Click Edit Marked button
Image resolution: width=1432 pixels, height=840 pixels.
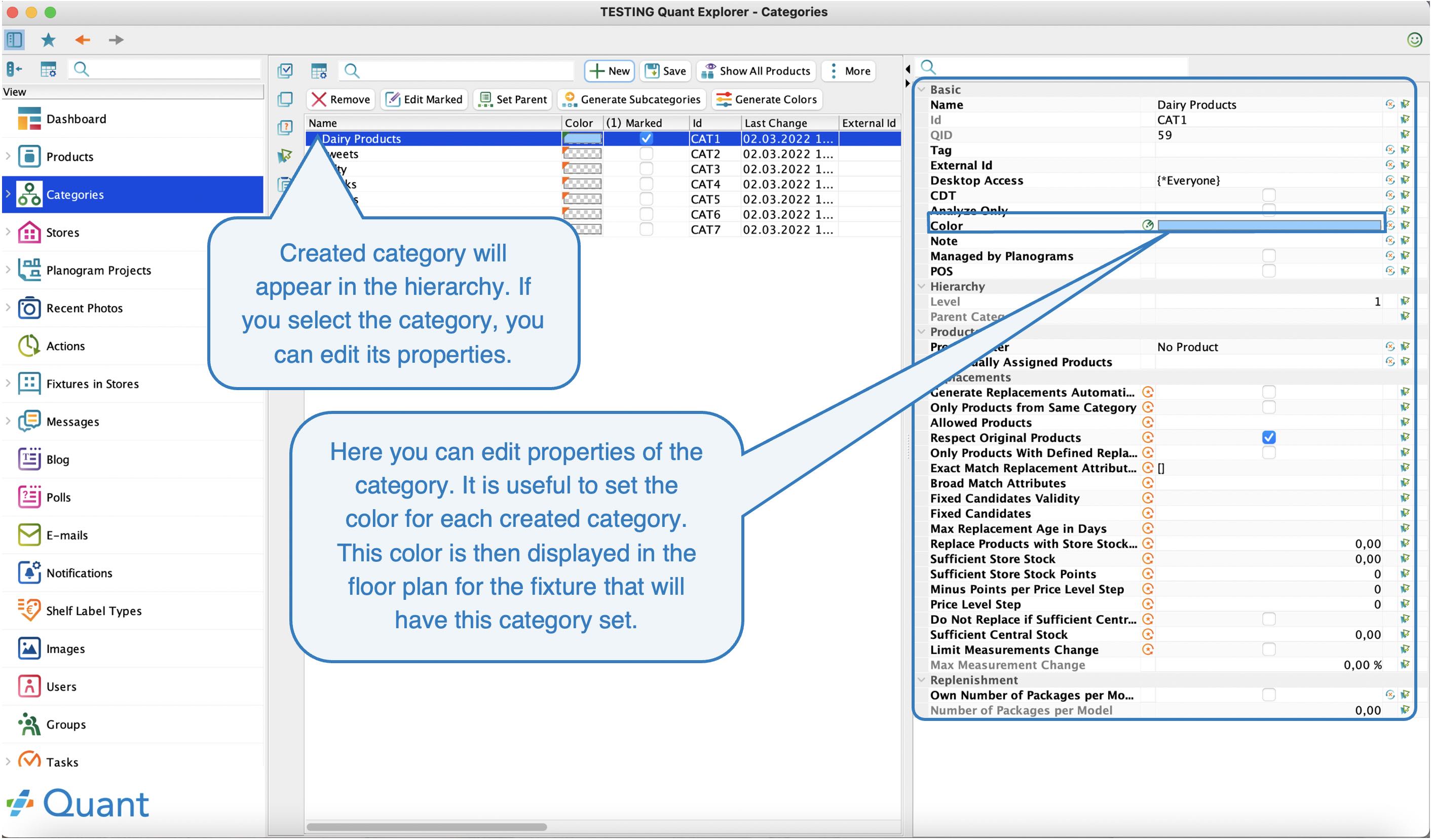424,99
